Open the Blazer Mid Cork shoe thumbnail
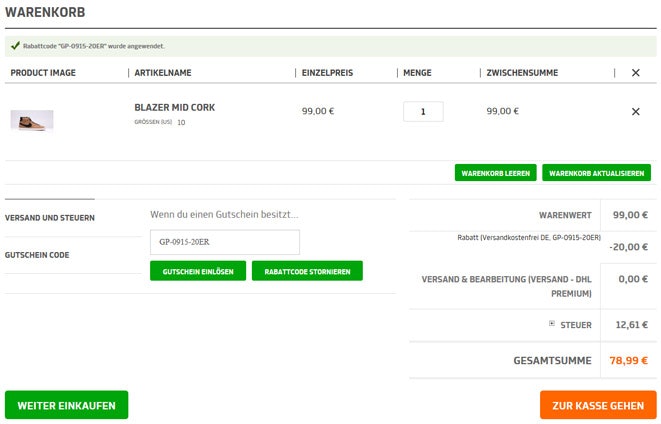The image size is (661, 424). pos(32,120)
